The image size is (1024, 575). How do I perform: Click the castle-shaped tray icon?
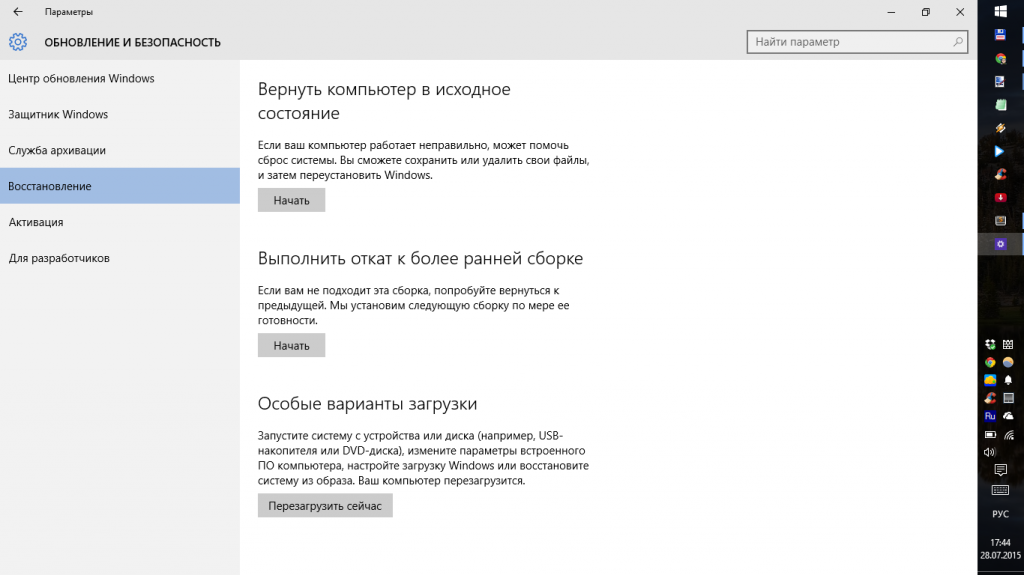point(1008,344)
